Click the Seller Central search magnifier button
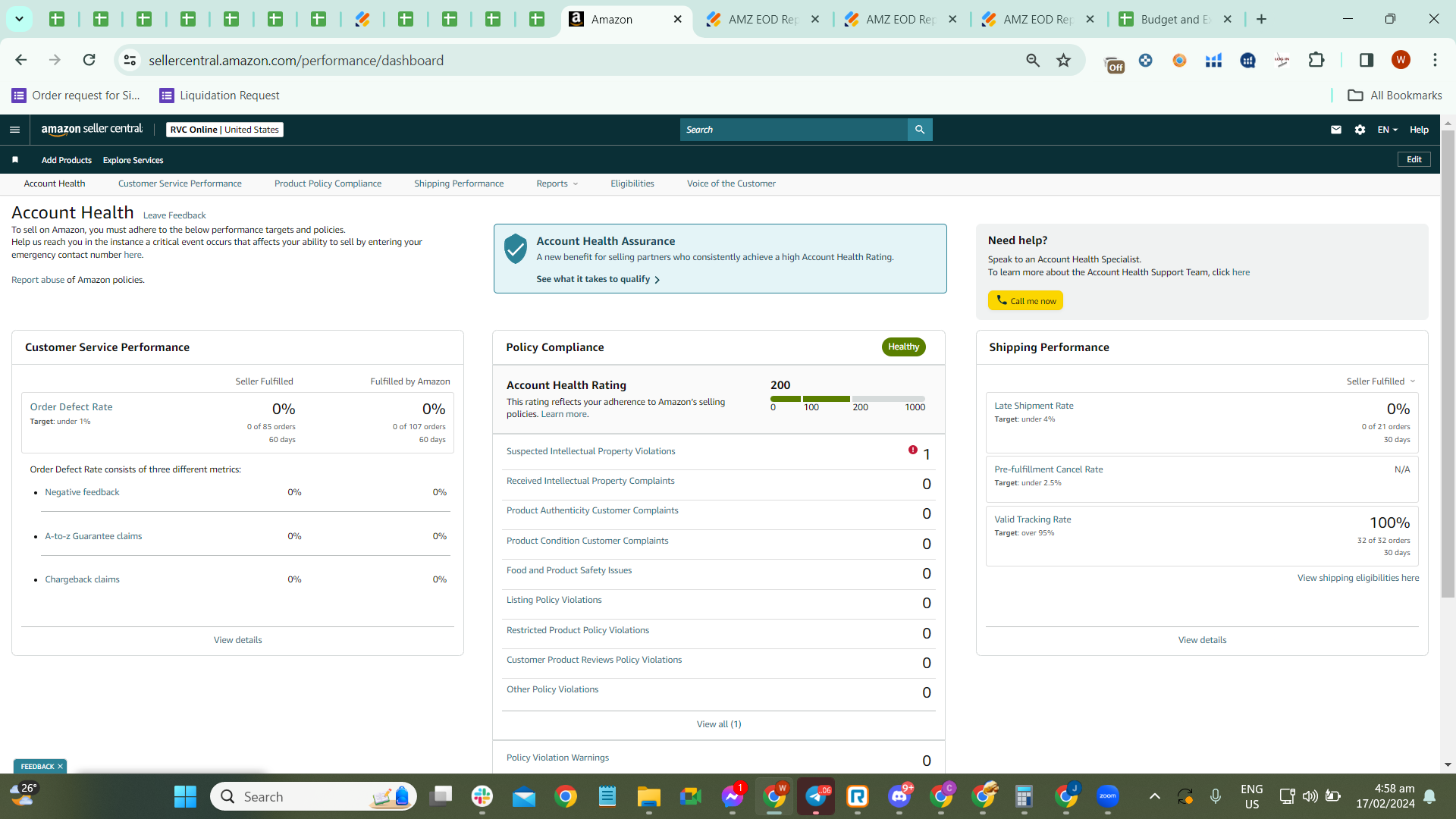Viewport: 1456px width, 819px height. pyautogui.click(x=920, y=130)
